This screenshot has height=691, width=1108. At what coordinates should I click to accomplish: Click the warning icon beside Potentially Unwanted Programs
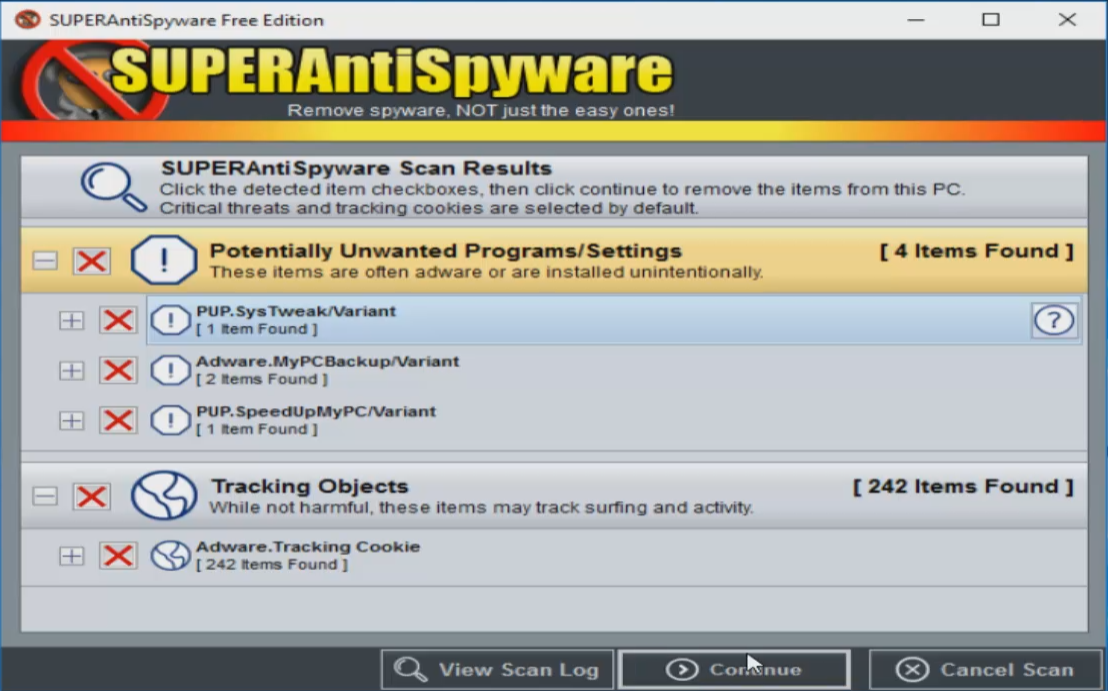pyautogui.click(x=164, y=260)
